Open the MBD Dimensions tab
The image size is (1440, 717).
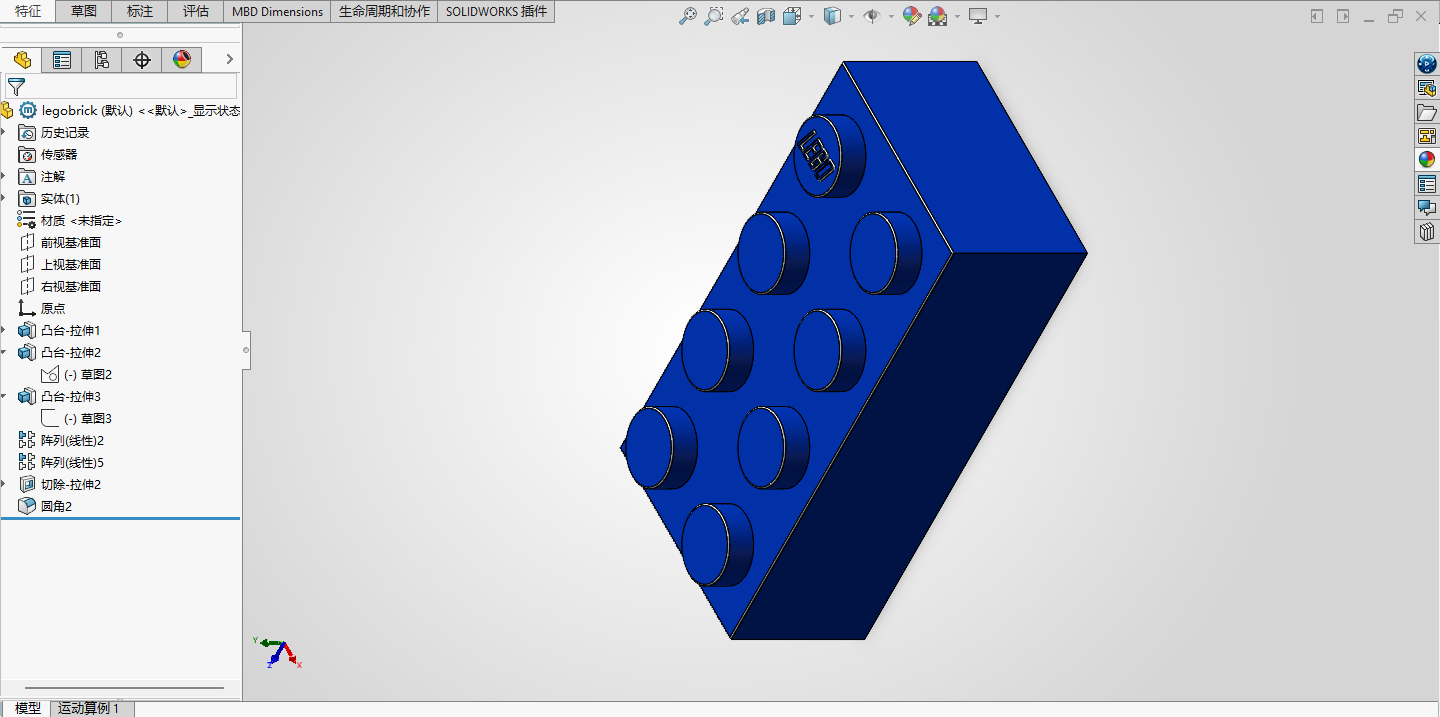click(277, 12)
